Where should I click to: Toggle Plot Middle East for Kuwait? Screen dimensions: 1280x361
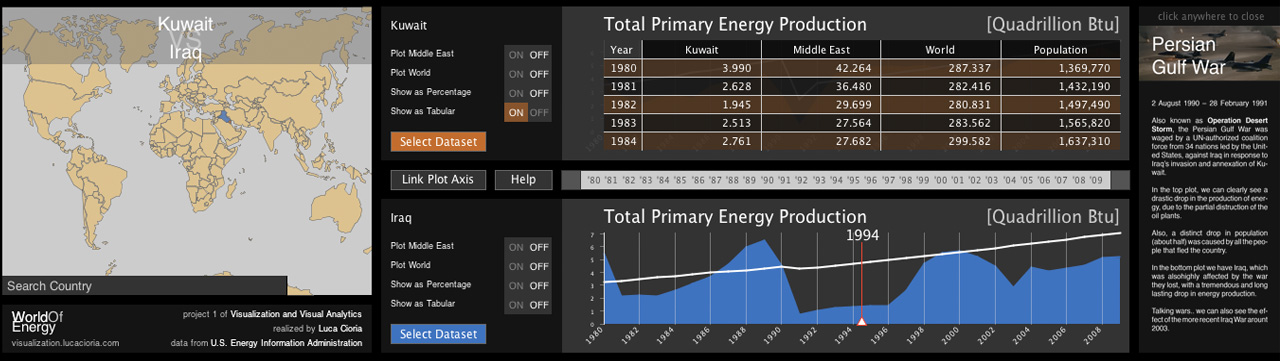pyautogui.click(x=528, y=54)
